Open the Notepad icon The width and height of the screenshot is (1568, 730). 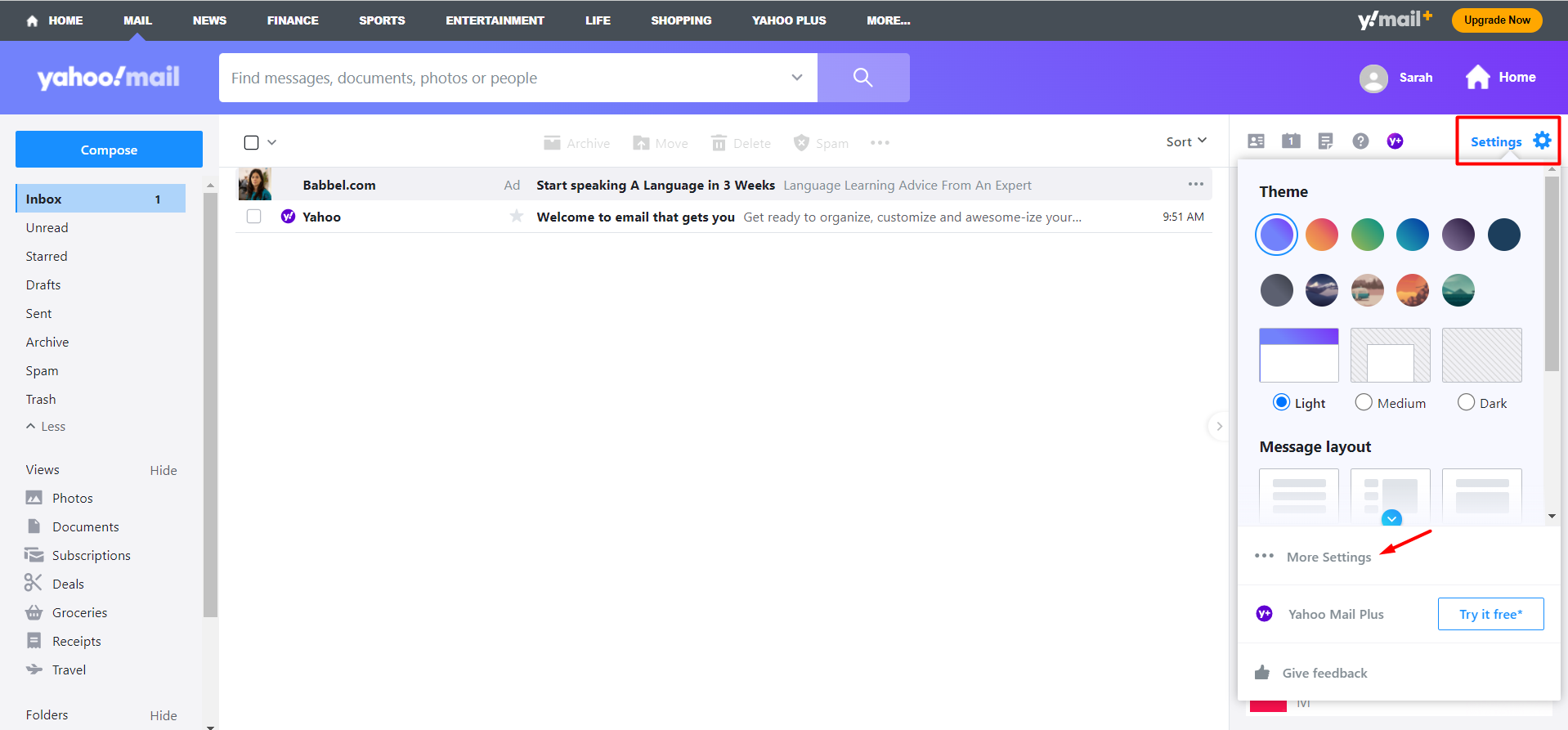pos(1325,141)
